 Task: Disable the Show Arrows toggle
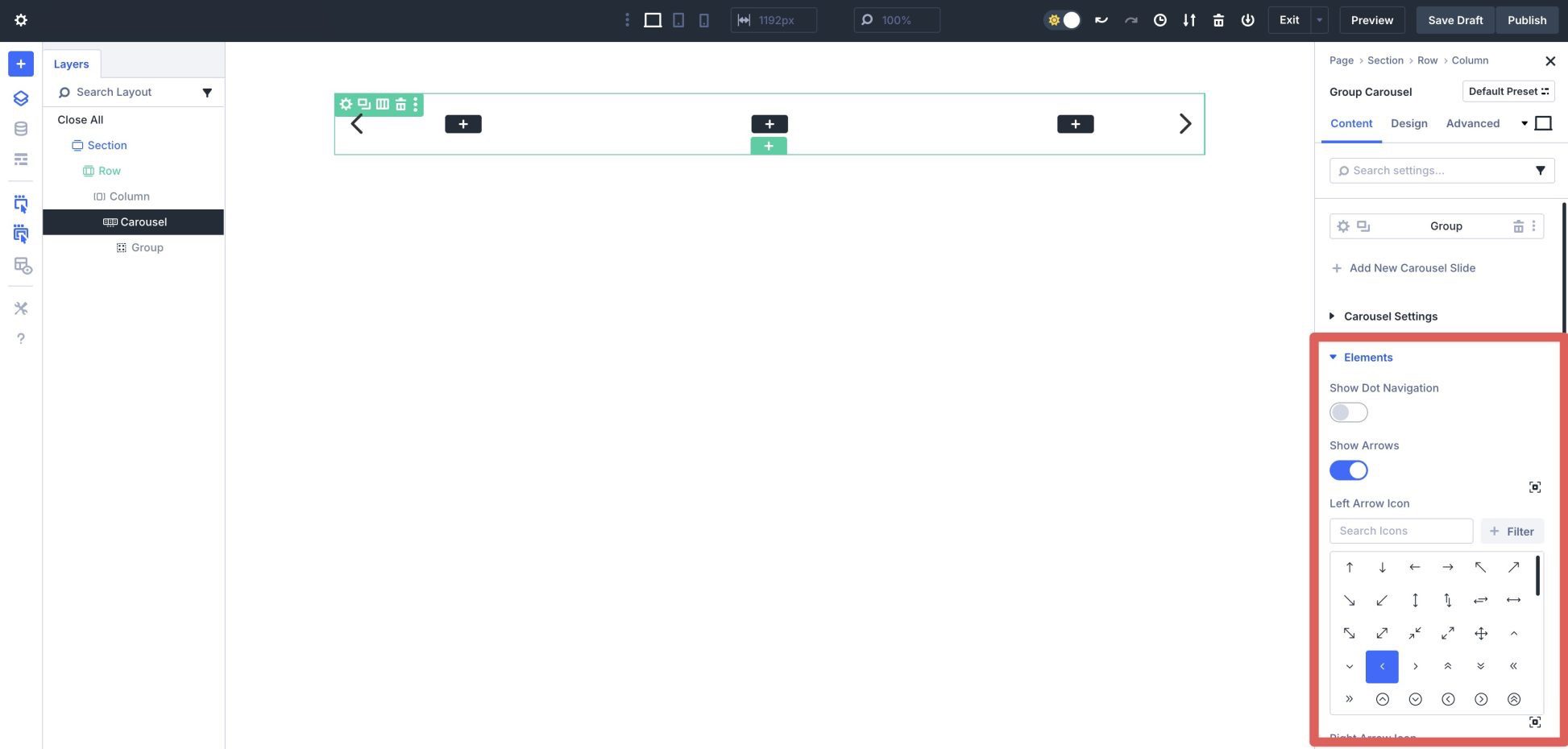pos(1348,470)
